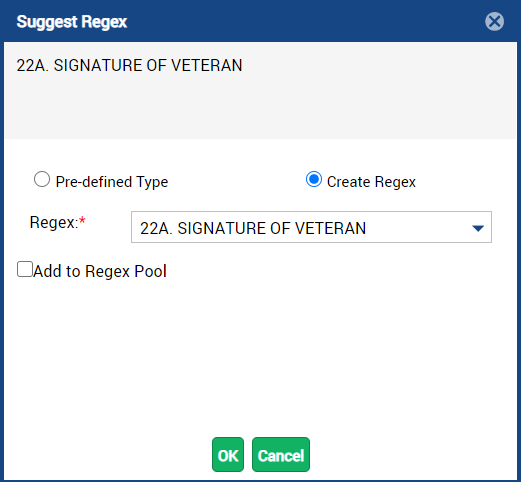Click the Regex: field label
Image resolution: width=521 pixels, height=482 pixels.
(x=54, y=222)
